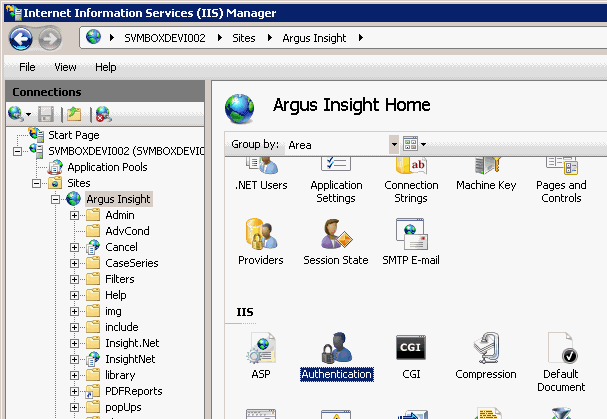Click the Save icon in Connections toolbar
Screen dimensions: 607x419
(46, 114)
